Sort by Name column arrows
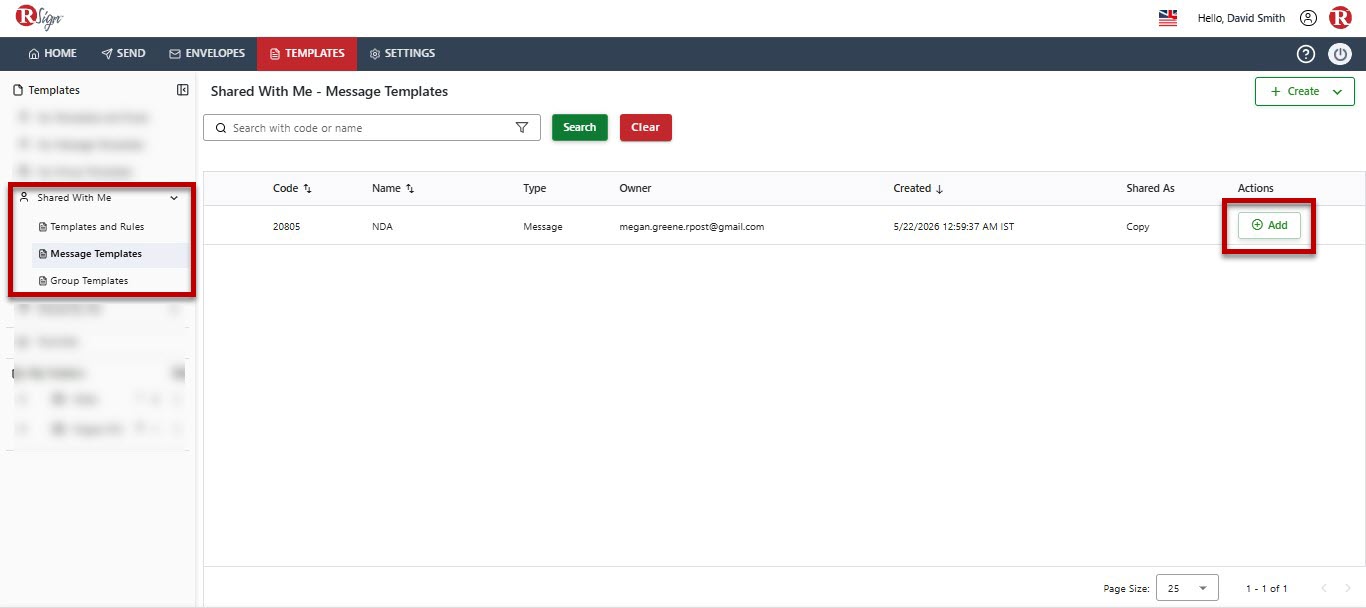The height and width of the screenshot is (608, 1366). pos(410,188)
